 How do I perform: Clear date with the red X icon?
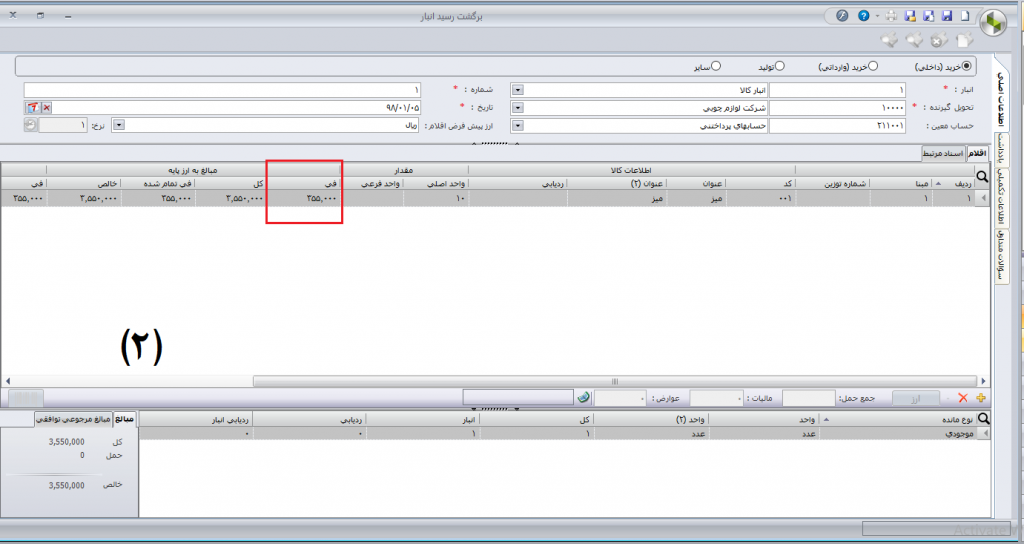tap(47, 108)
